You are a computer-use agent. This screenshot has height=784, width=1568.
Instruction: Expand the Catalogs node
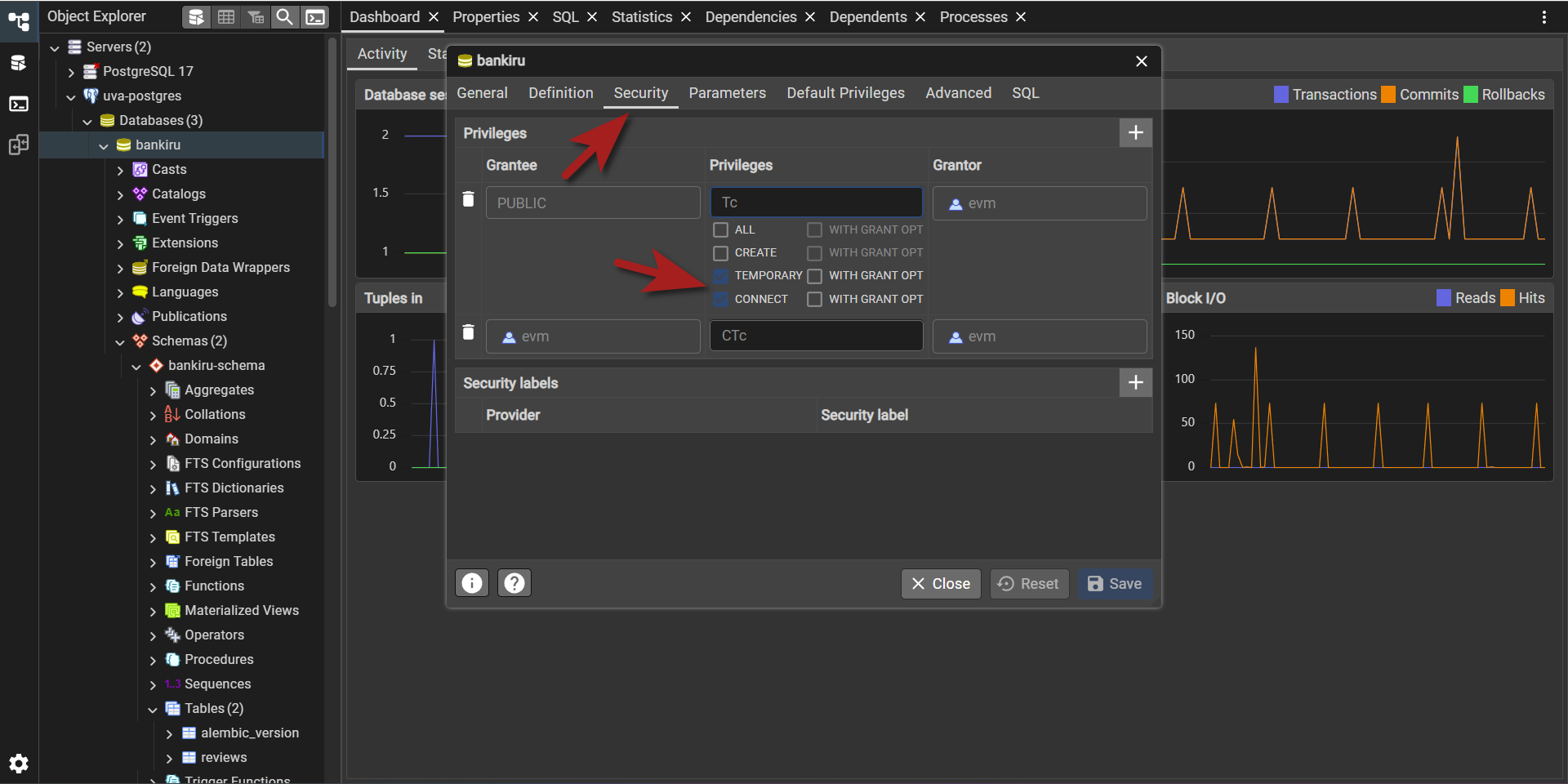pos(120,194)
